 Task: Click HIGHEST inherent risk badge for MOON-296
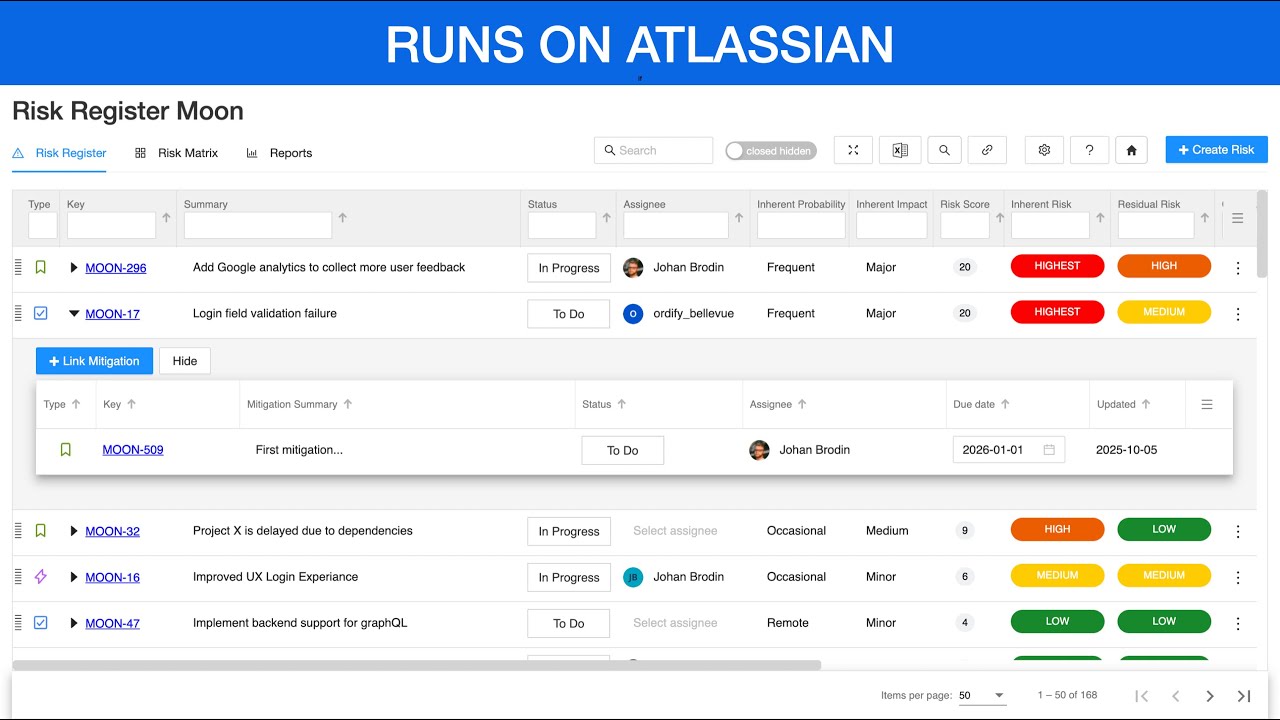[1057, 266]
